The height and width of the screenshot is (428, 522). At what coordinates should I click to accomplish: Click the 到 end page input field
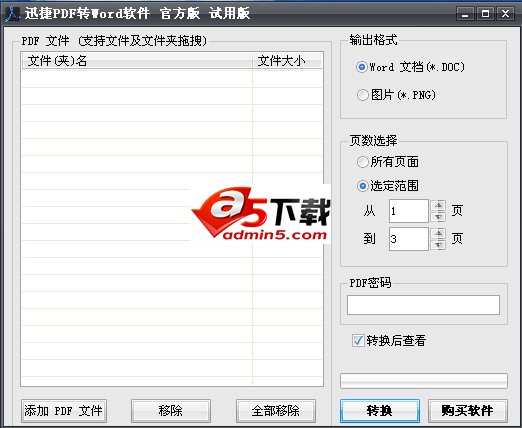pos(409,239)
